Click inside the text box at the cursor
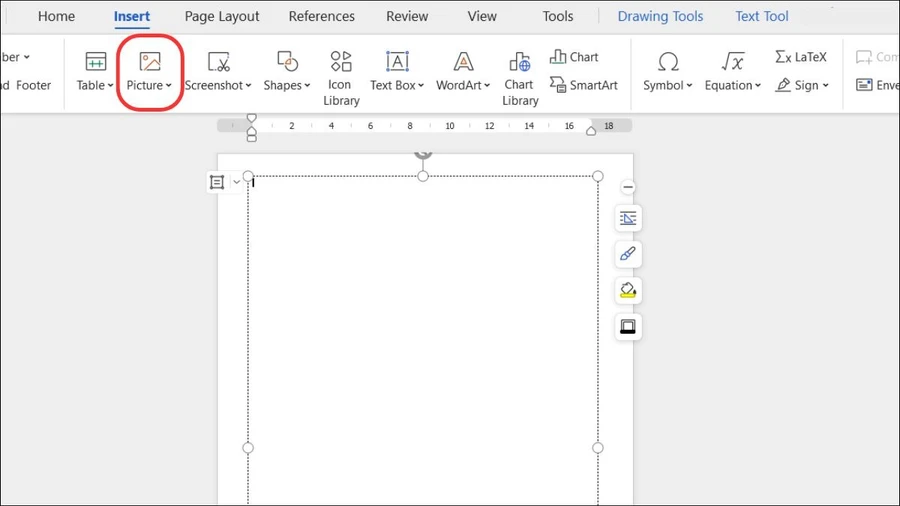The width and height of the screenshot is (900, 506). tap(253, 183)
